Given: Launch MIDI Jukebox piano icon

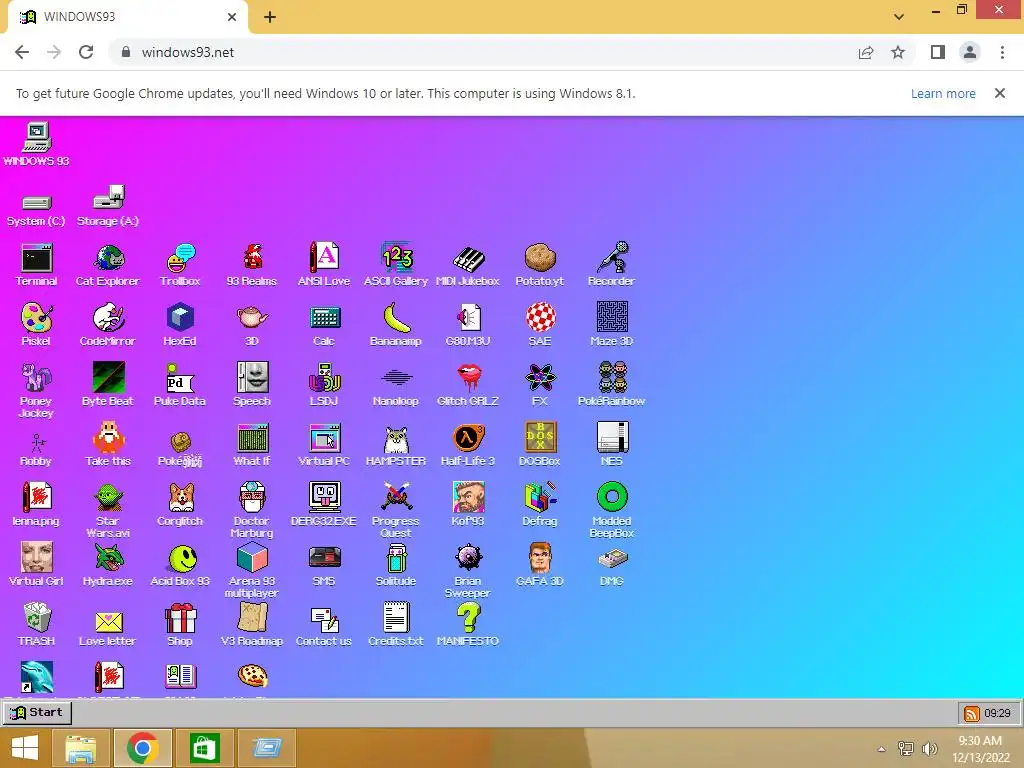Looking at the screenshot, I should (x=468, y=264).
